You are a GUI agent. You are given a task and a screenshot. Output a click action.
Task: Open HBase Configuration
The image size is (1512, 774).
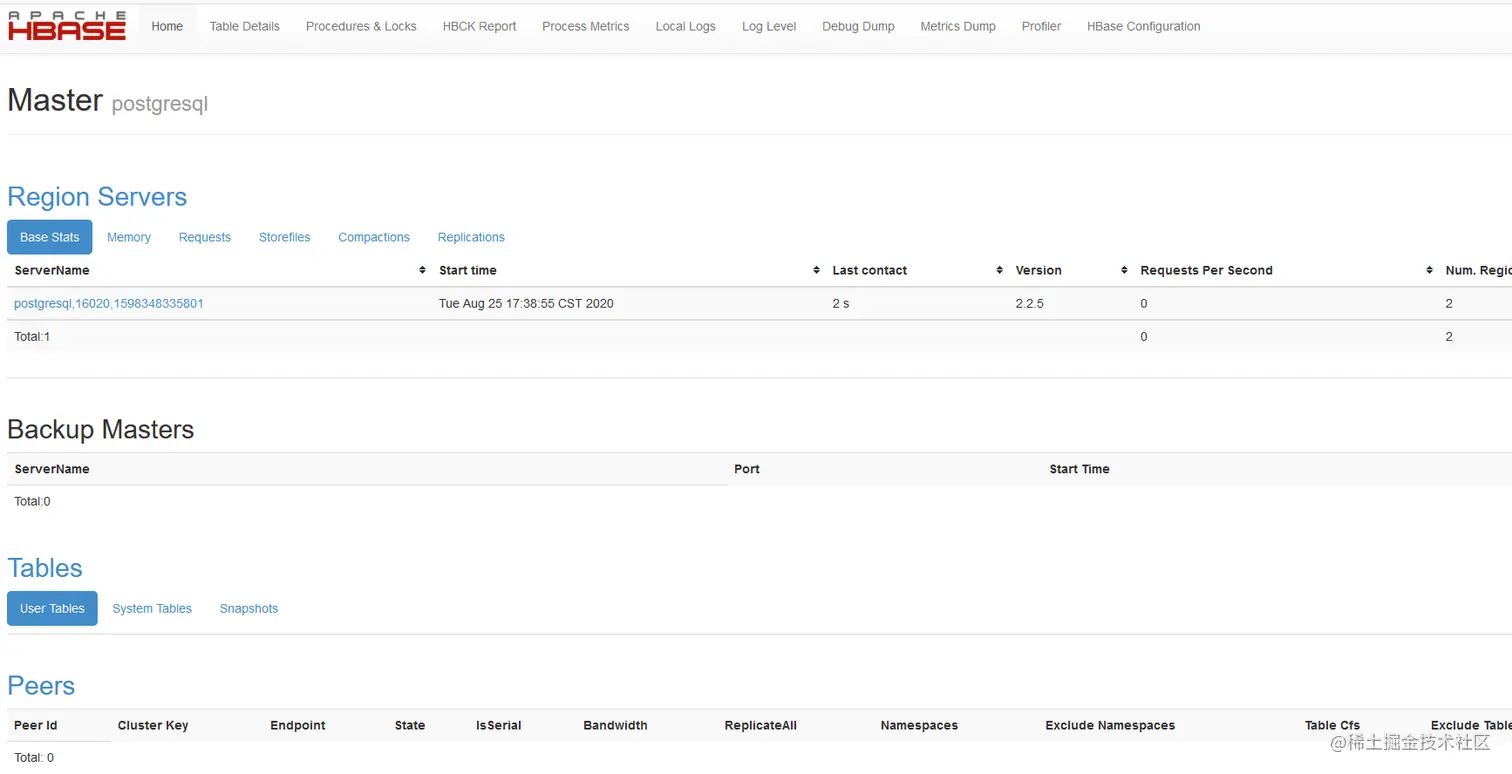point(1144,27)
